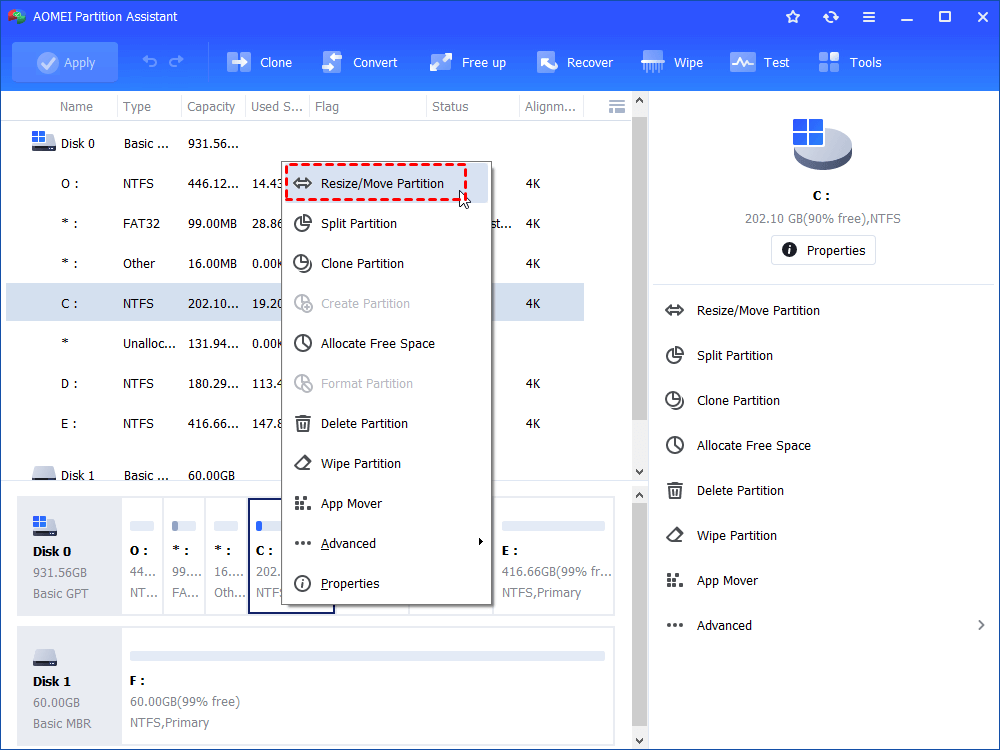Click App Mover in right panel
Screen dimensions: 1000x750
pyautogui.click(x=712, y=580)
